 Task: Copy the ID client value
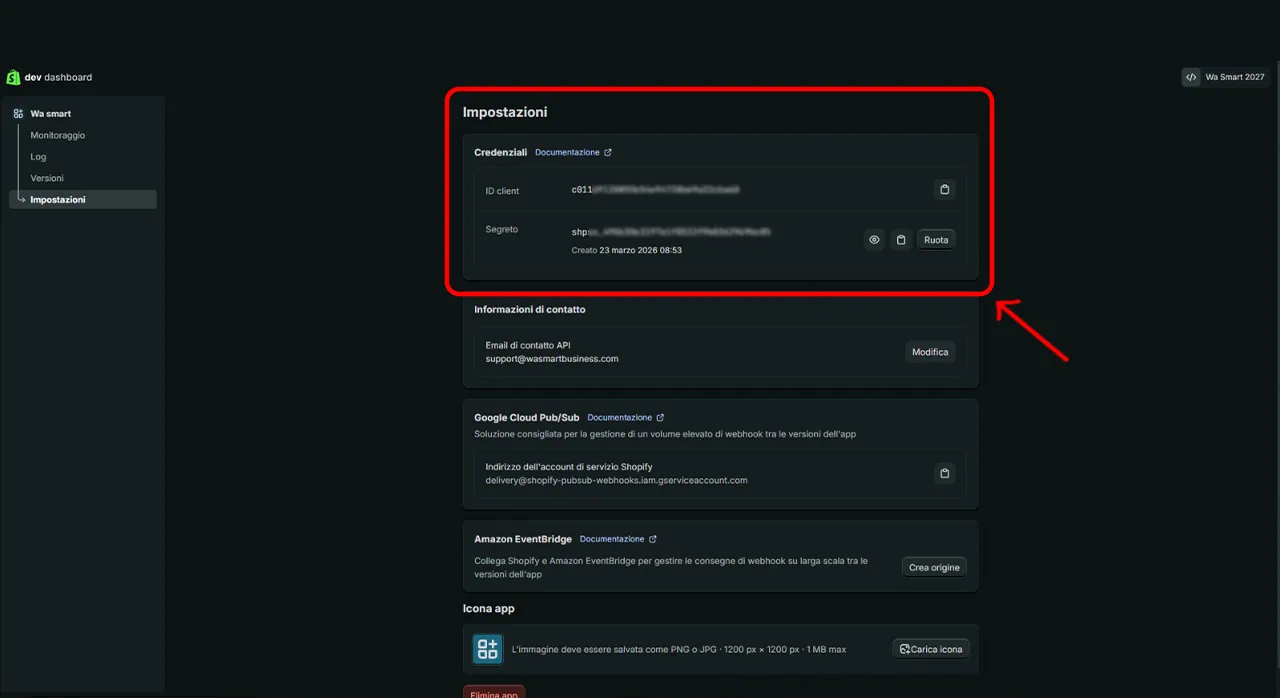pos(944,189)
